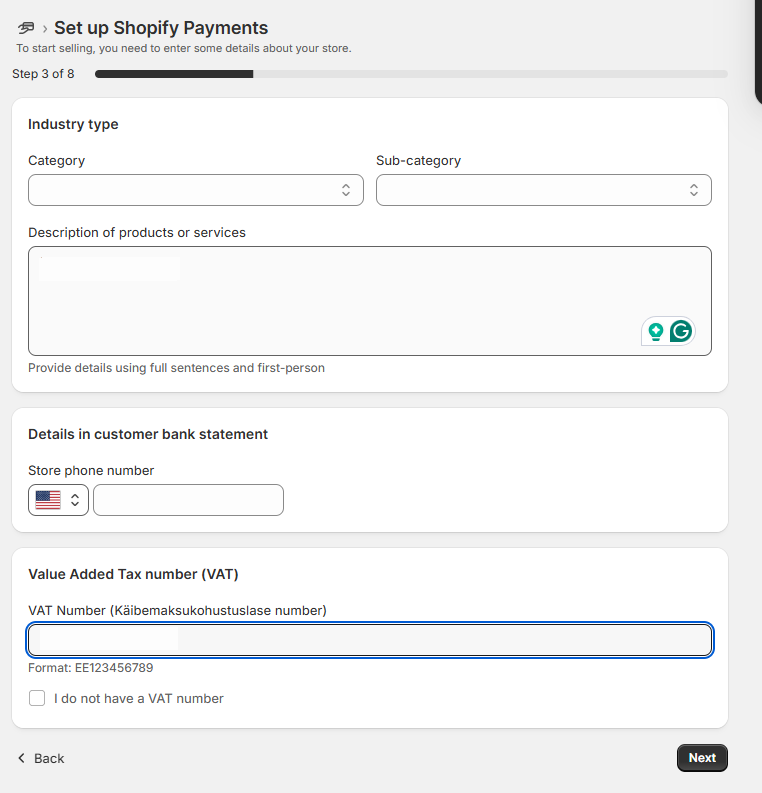Open the Category dropdown
The width and height of the screenshot is (762, 793).
[x=196, y=190]
